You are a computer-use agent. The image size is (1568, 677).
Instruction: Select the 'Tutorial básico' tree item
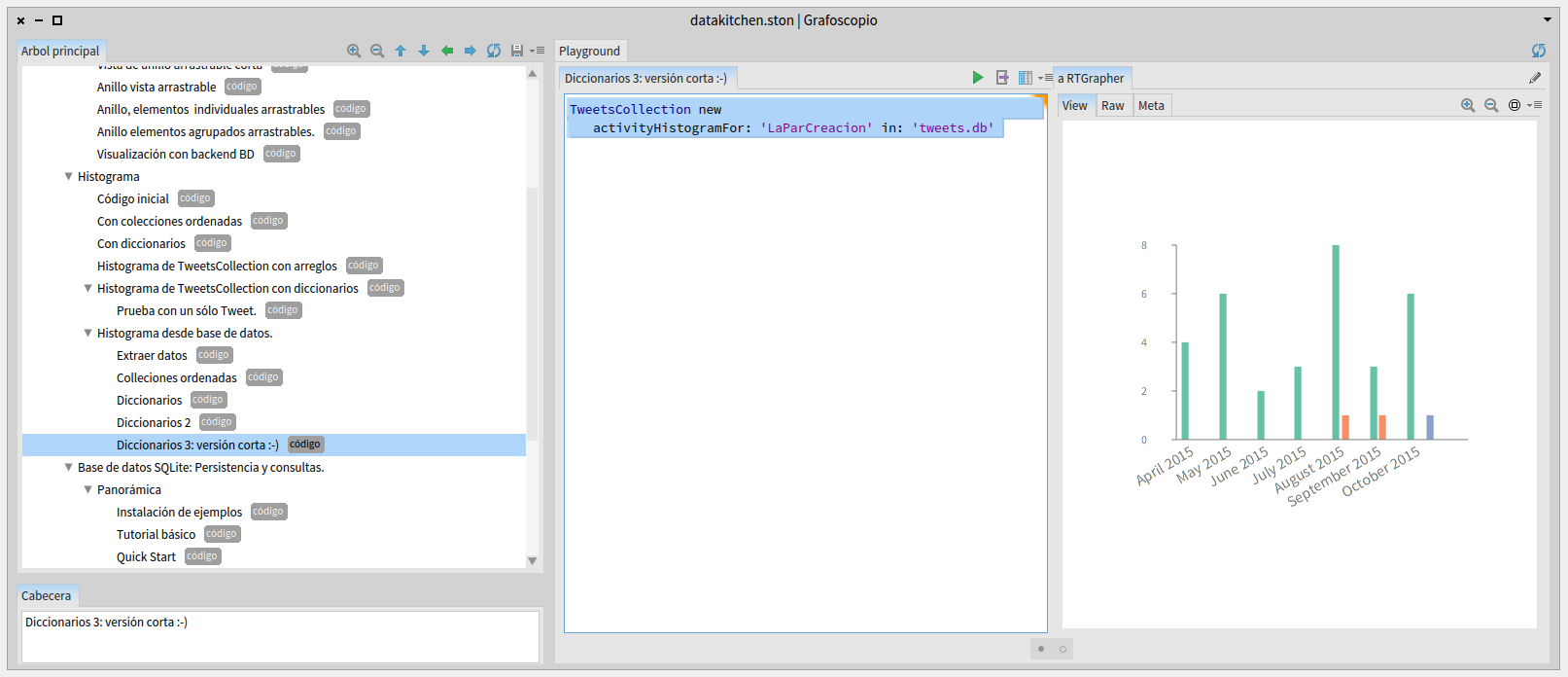[x=156, y=534]
